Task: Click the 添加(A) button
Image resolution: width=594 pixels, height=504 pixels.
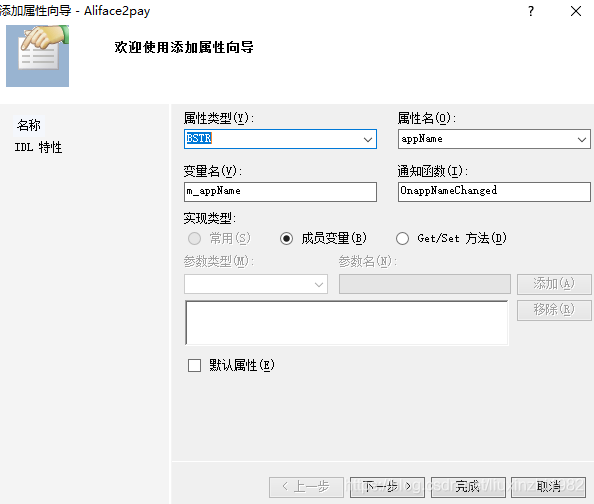Action: pos(554,284)
